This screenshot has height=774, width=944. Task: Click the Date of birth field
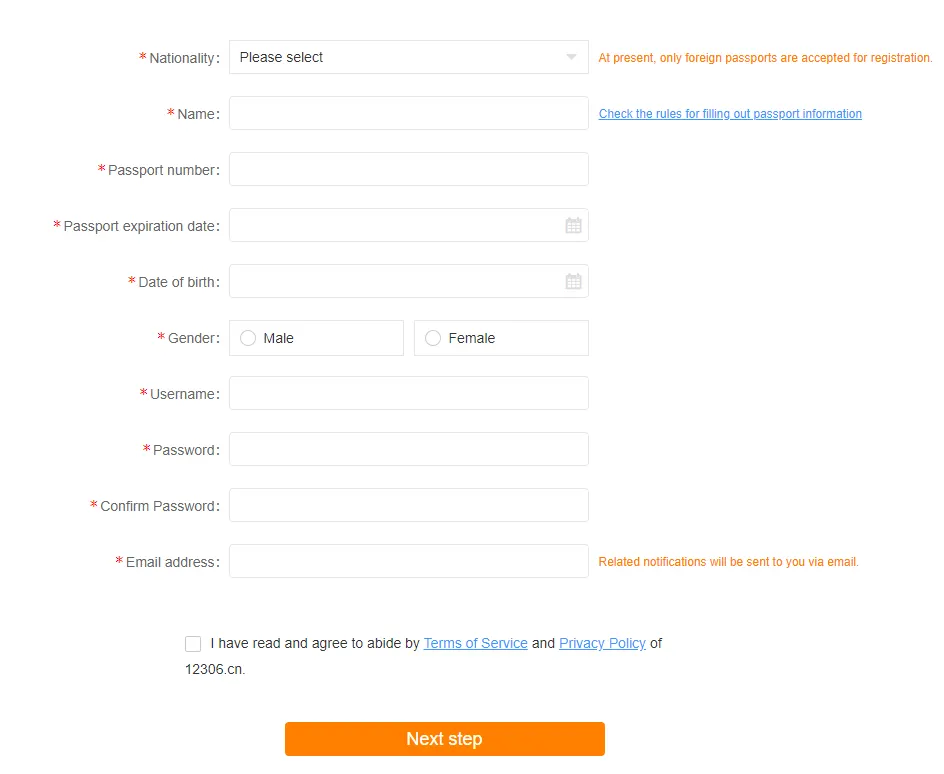(x=395, y=281)
